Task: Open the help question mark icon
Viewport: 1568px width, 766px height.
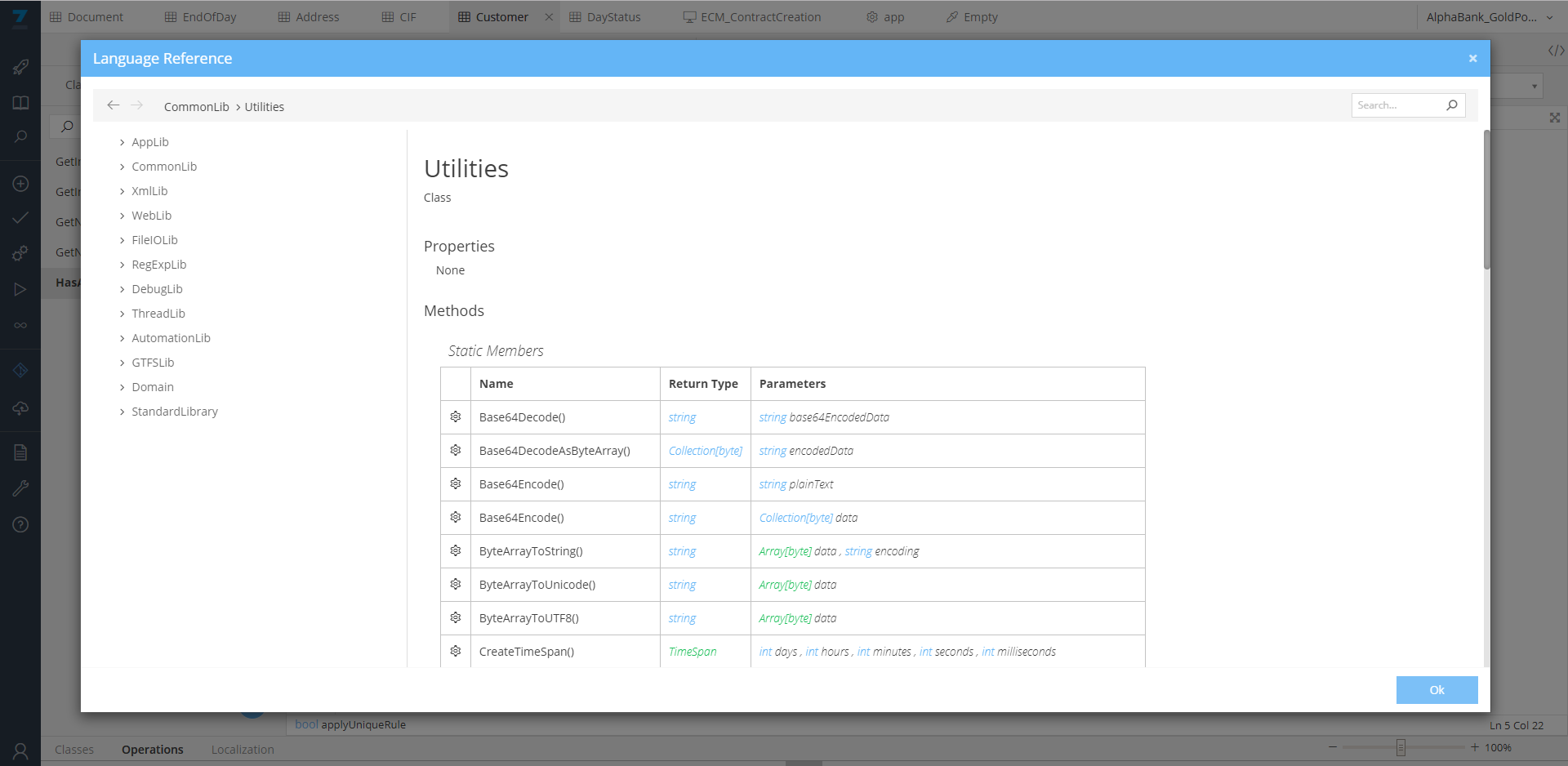Action: [x=20, y=524]
